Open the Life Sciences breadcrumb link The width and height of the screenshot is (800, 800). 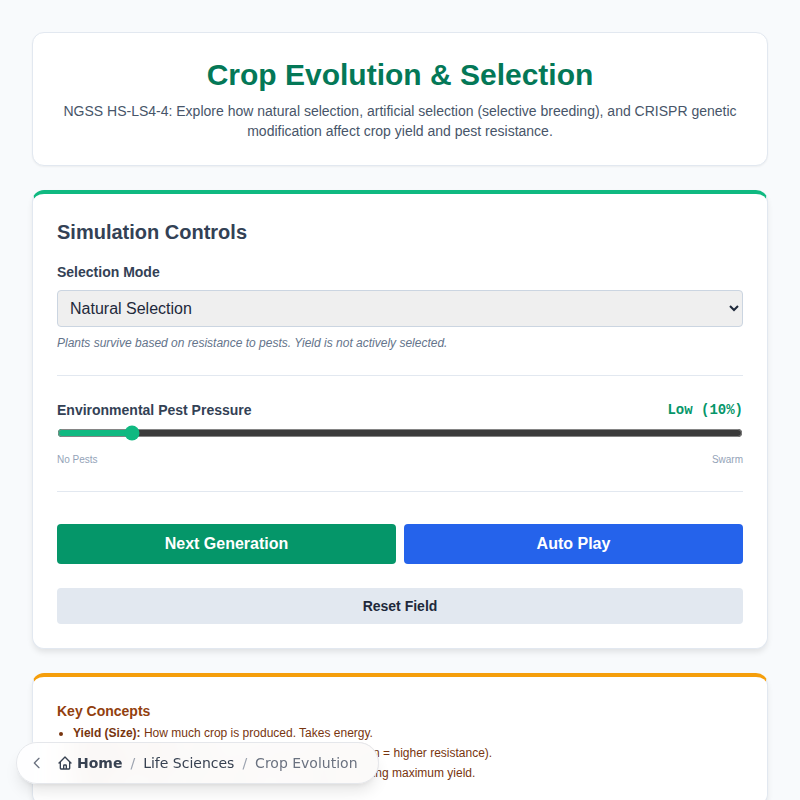tap(189, 762)
